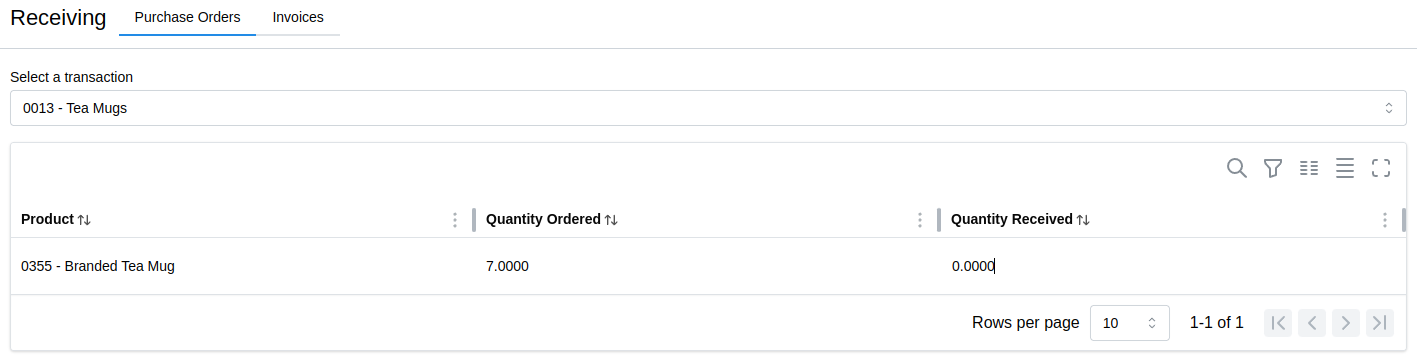Expand the Select a transaction dropdown

[x=708, y=108]
